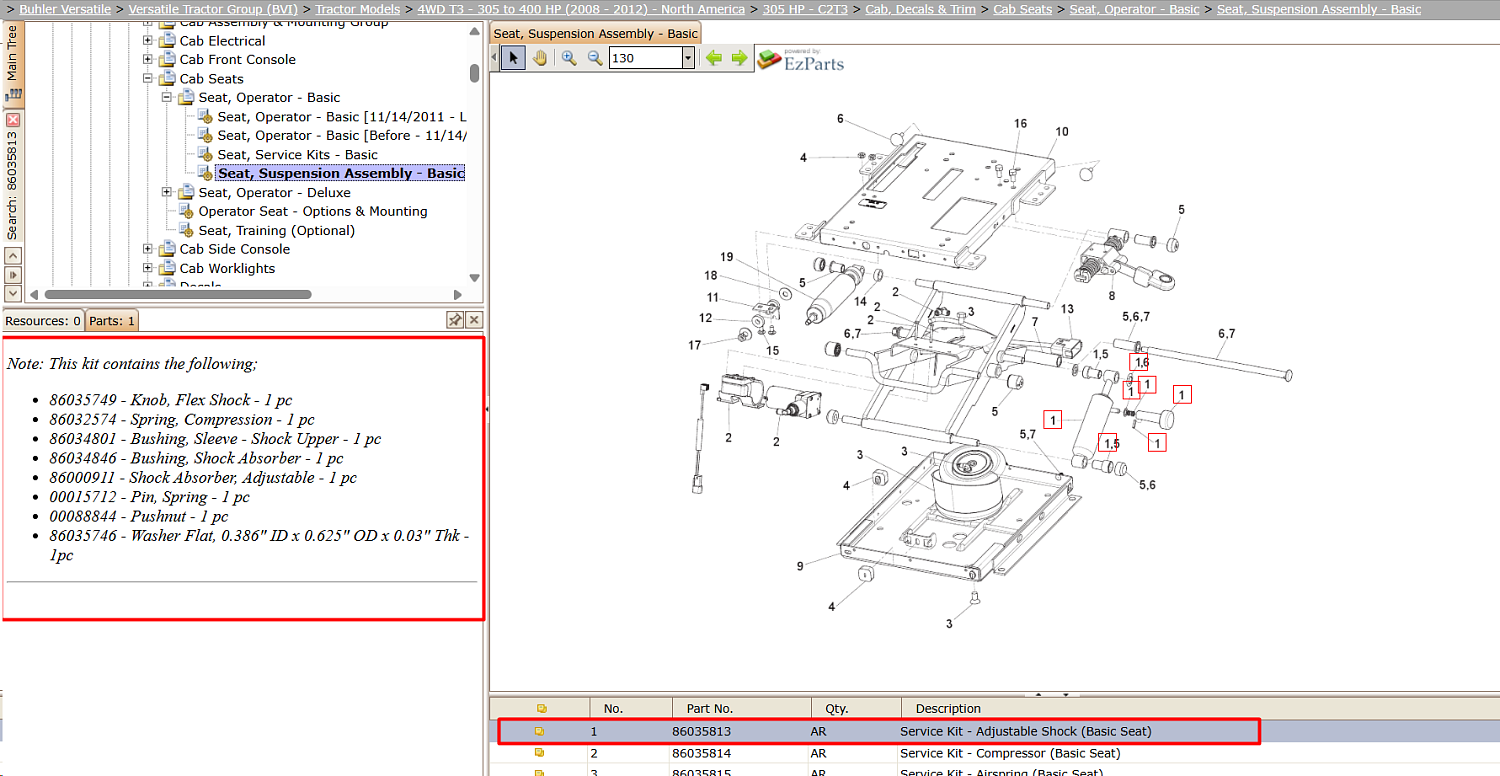Select the Seat, Suspension Assembly - Basic diagram tab
The image size is (1500, 776).
595,34
